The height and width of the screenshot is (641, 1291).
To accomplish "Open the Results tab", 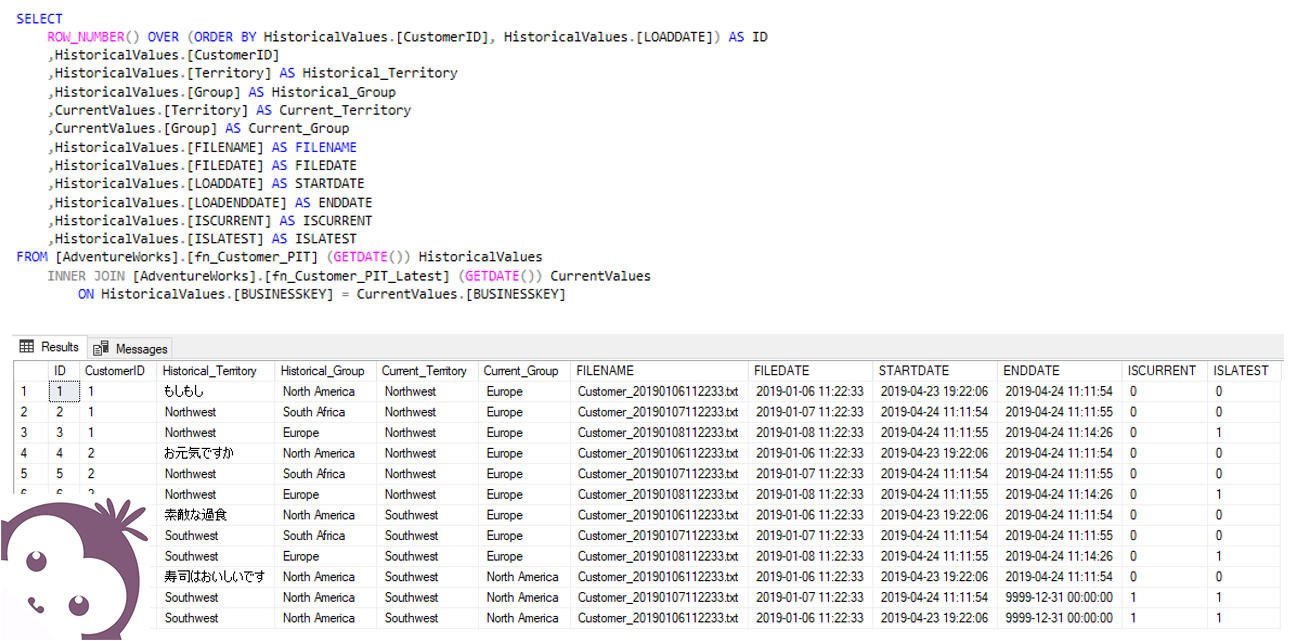I will (x=49, y=347).
